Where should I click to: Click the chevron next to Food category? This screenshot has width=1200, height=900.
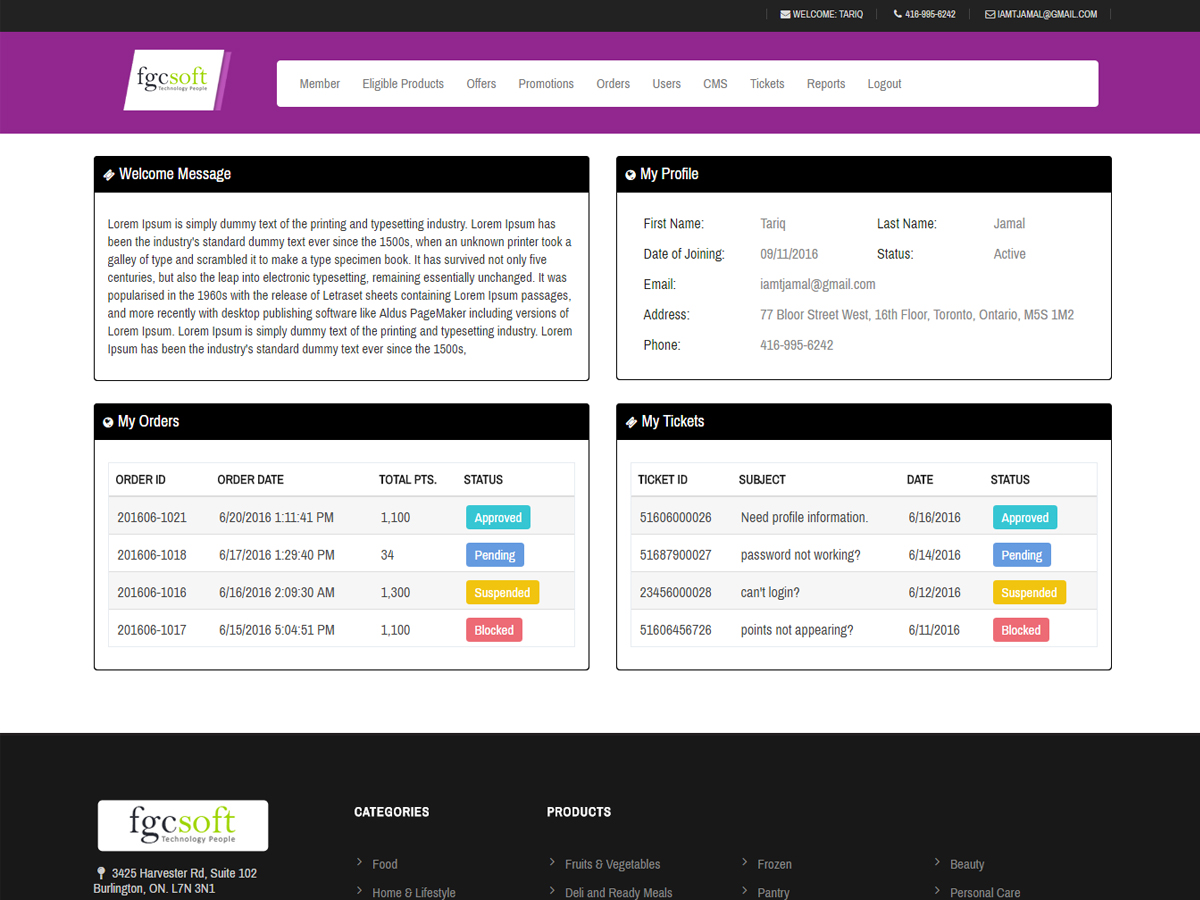pos(360,862)
